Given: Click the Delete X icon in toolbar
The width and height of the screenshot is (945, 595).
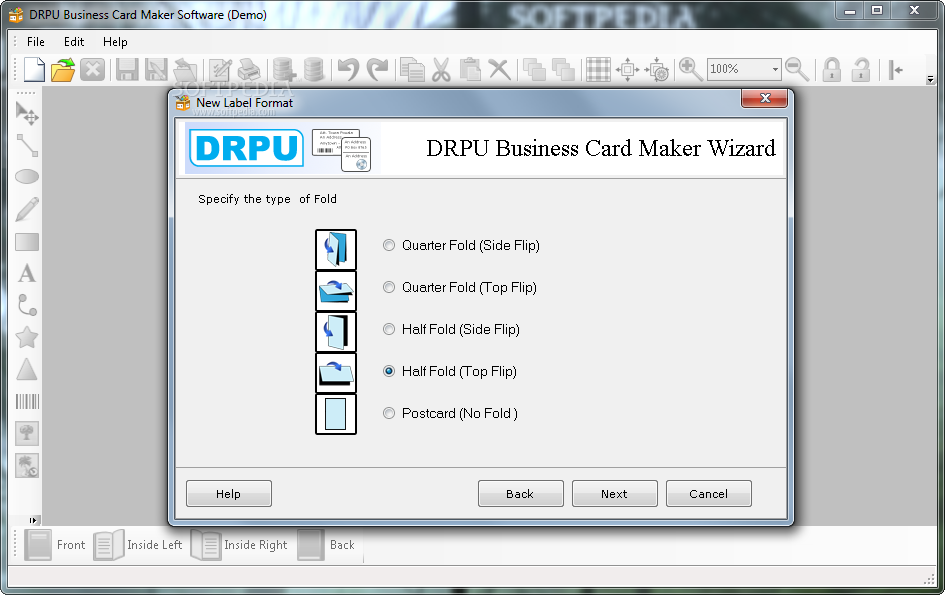Looking at the screenshot, I should [x=499, y=69].
